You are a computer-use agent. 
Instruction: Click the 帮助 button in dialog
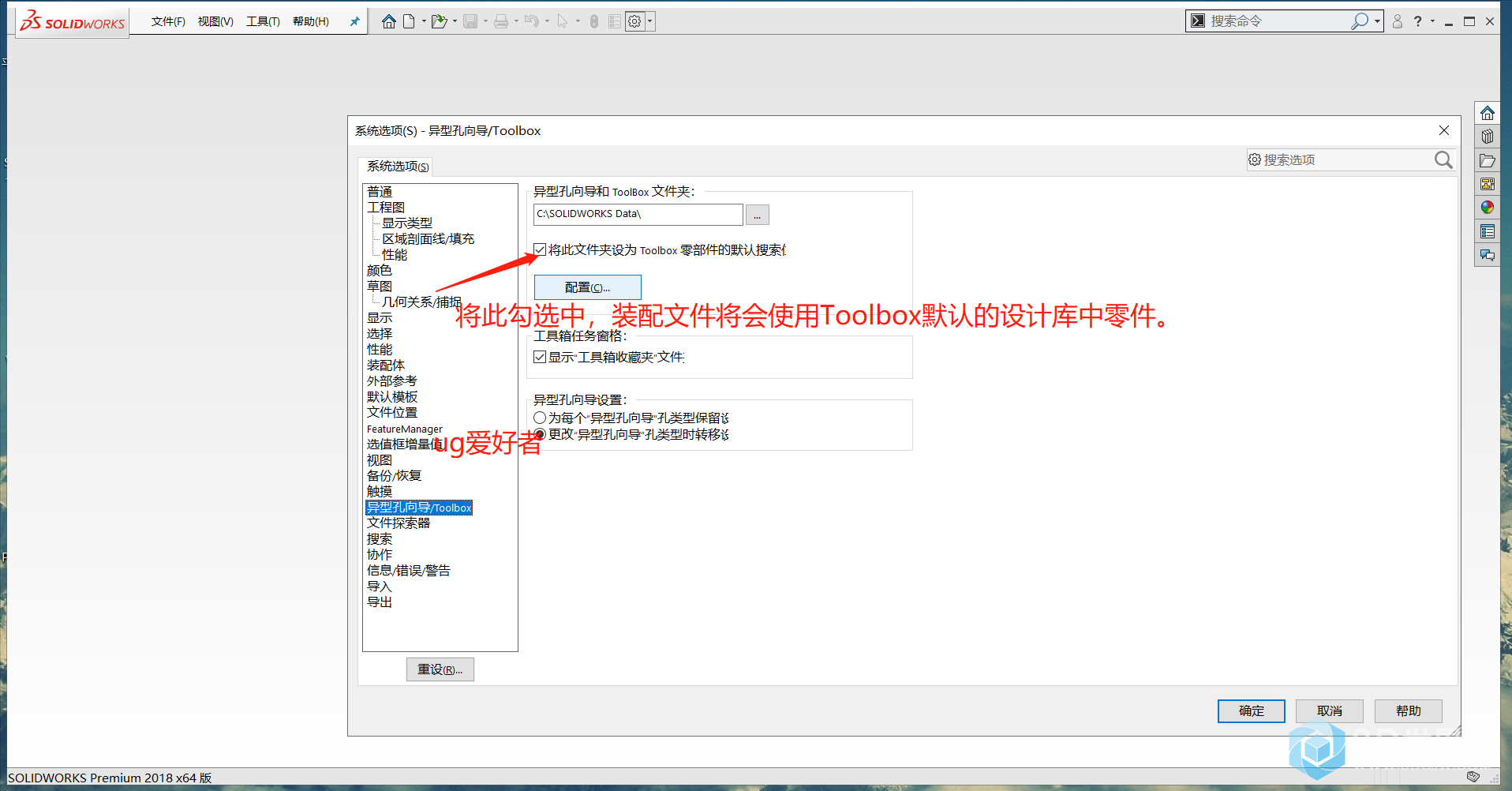1409,711
